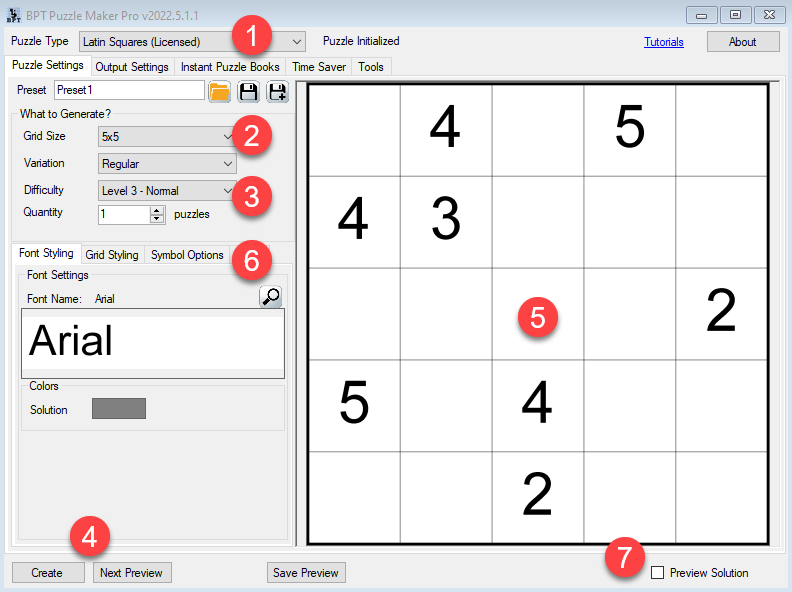
Task: Switch to the Output Settings tab
Action: (133, 66)
